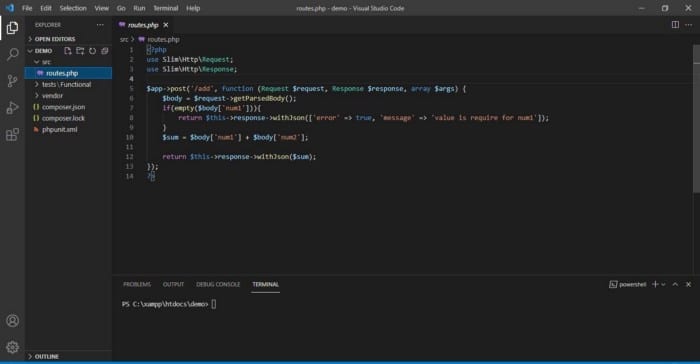
Task: Open the Run menu
Action: pyautogui.click(x=139, y=8)
